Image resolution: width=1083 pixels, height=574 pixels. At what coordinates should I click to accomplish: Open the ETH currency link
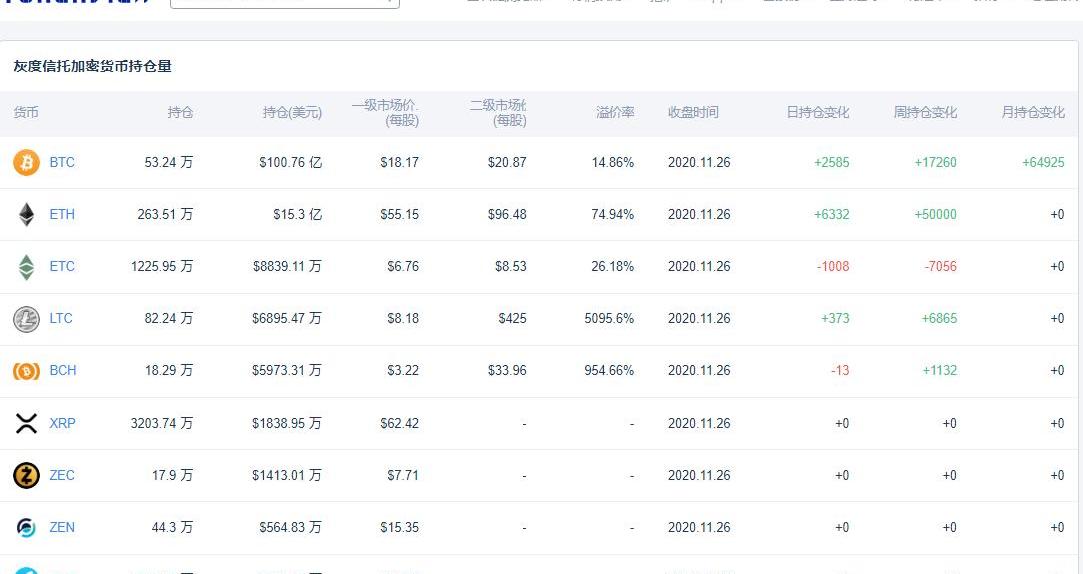point(62,214)
